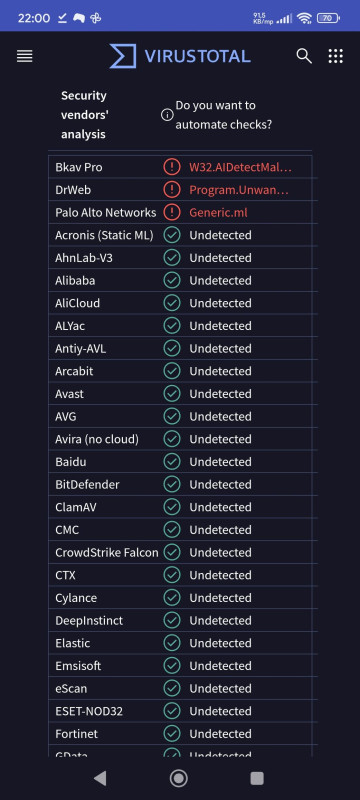Viewport: 360px width, 800px height.
Task: Select the CrowdStrike Falcon vendor row
Action: 183,553
